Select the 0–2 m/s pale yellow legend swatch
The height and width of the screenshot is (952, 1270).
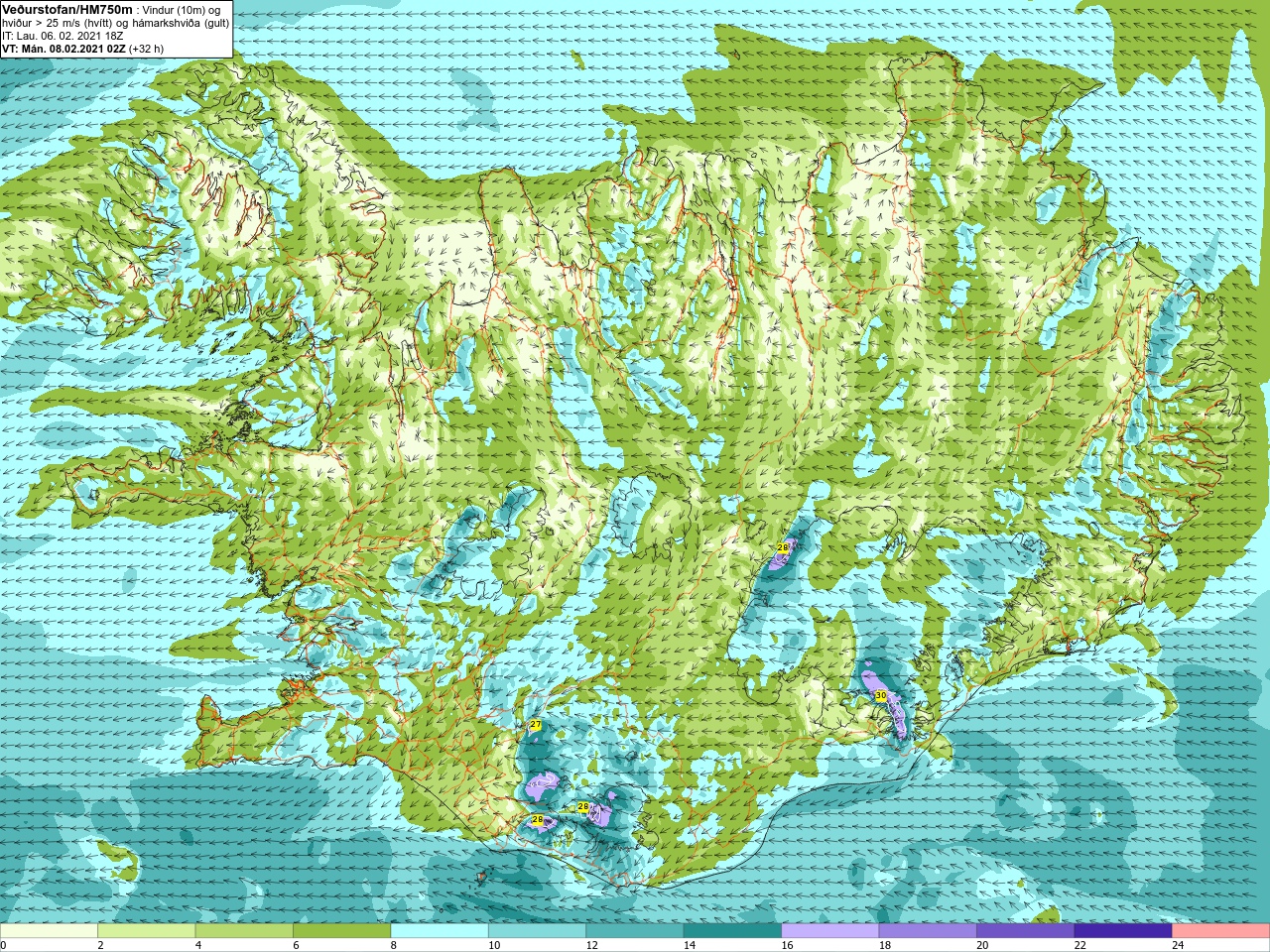pos(49,931)
